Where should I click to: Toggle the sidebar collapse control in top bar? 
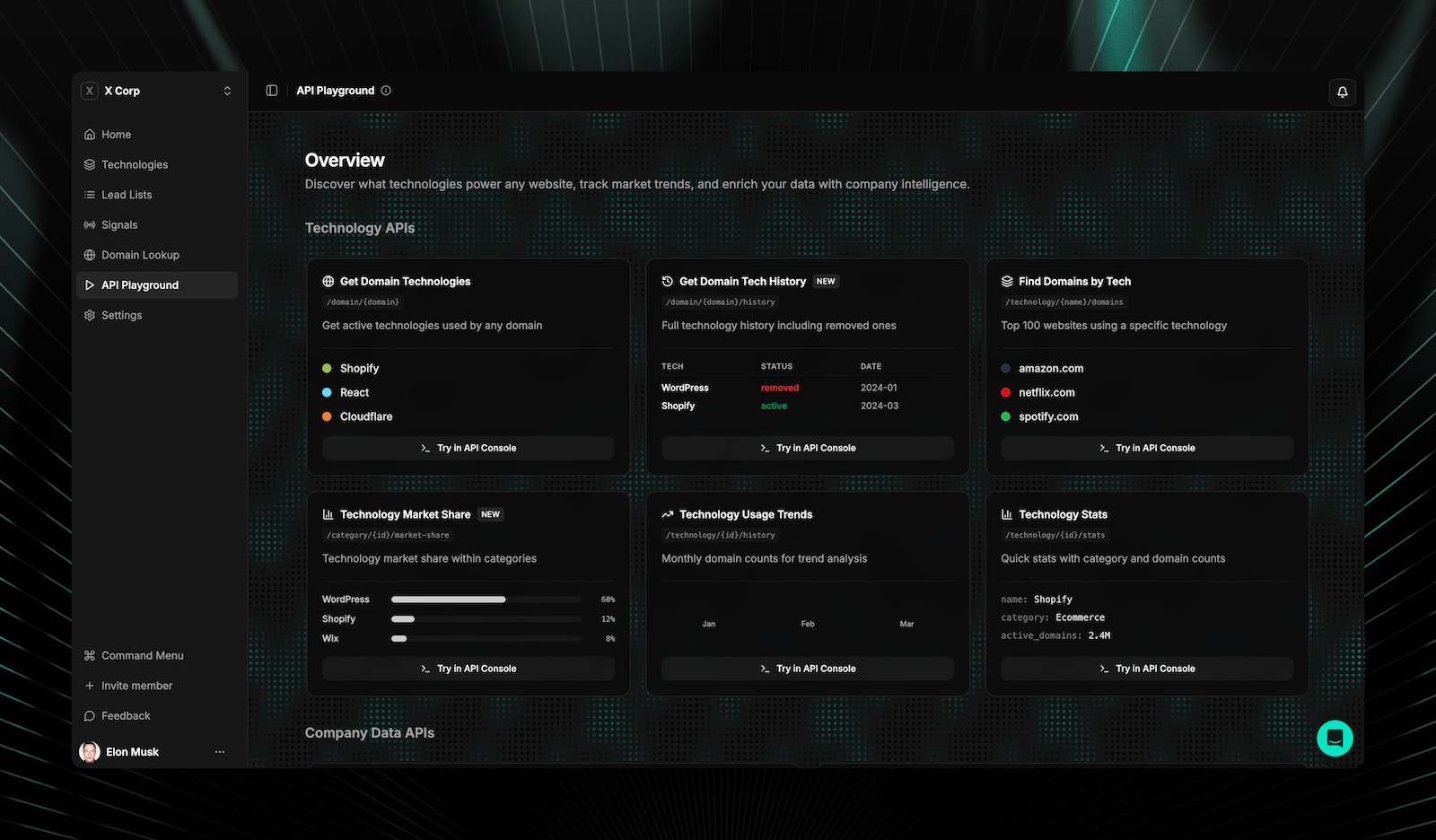[270, 91]
